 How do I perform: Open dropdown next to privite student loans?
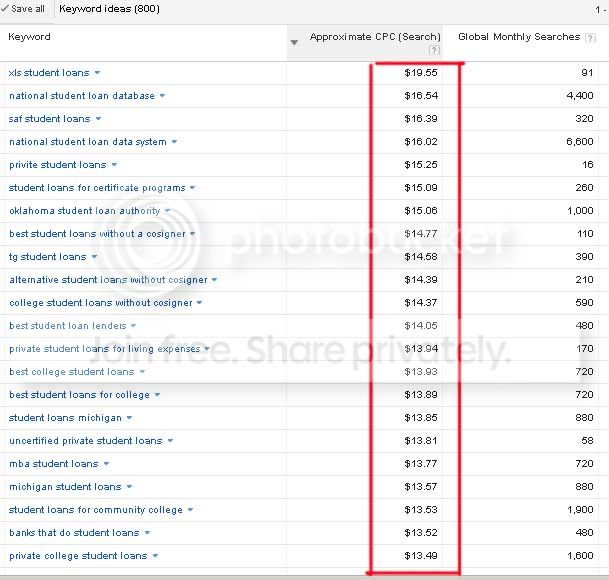(x=114, y=165)
